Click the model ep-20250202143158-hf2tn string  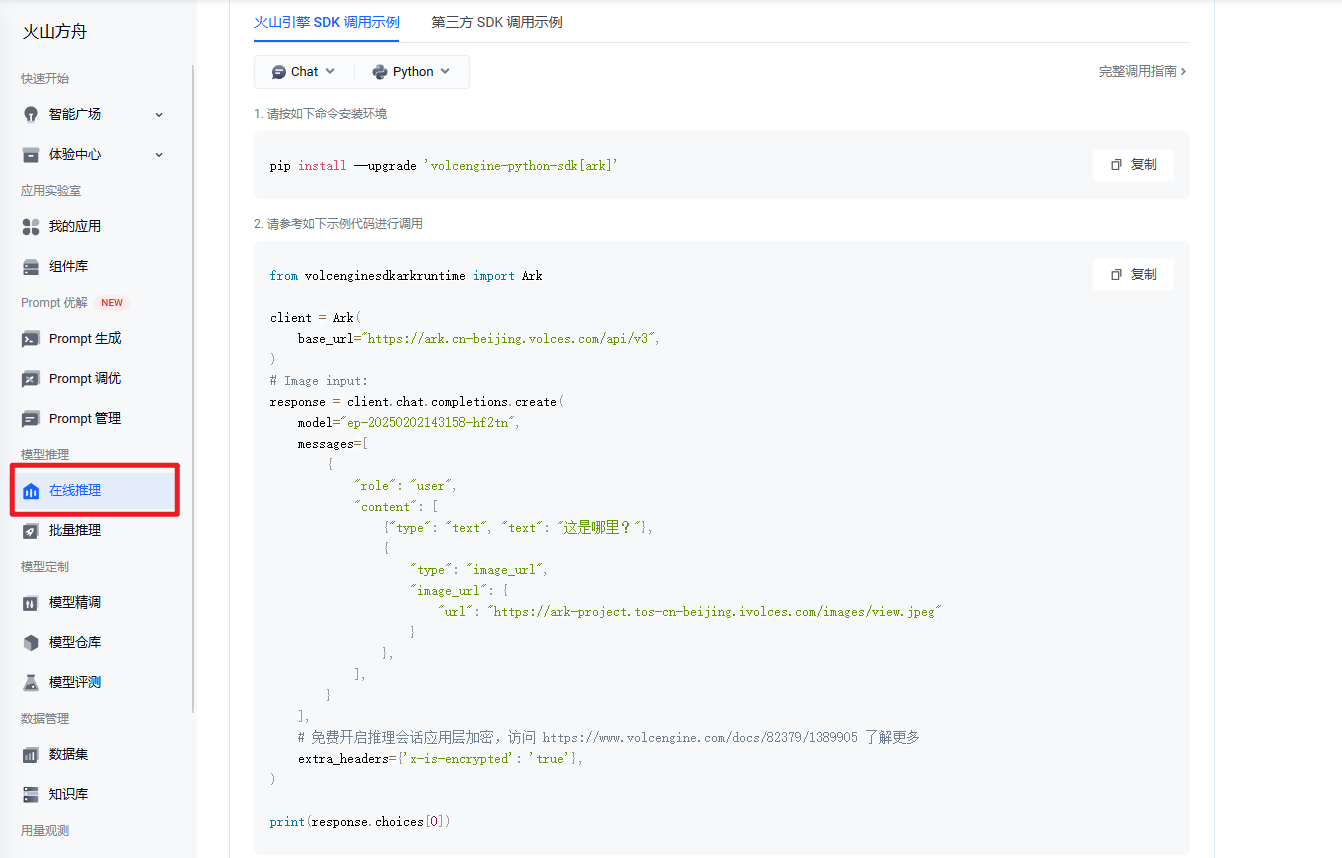(429, 423)
